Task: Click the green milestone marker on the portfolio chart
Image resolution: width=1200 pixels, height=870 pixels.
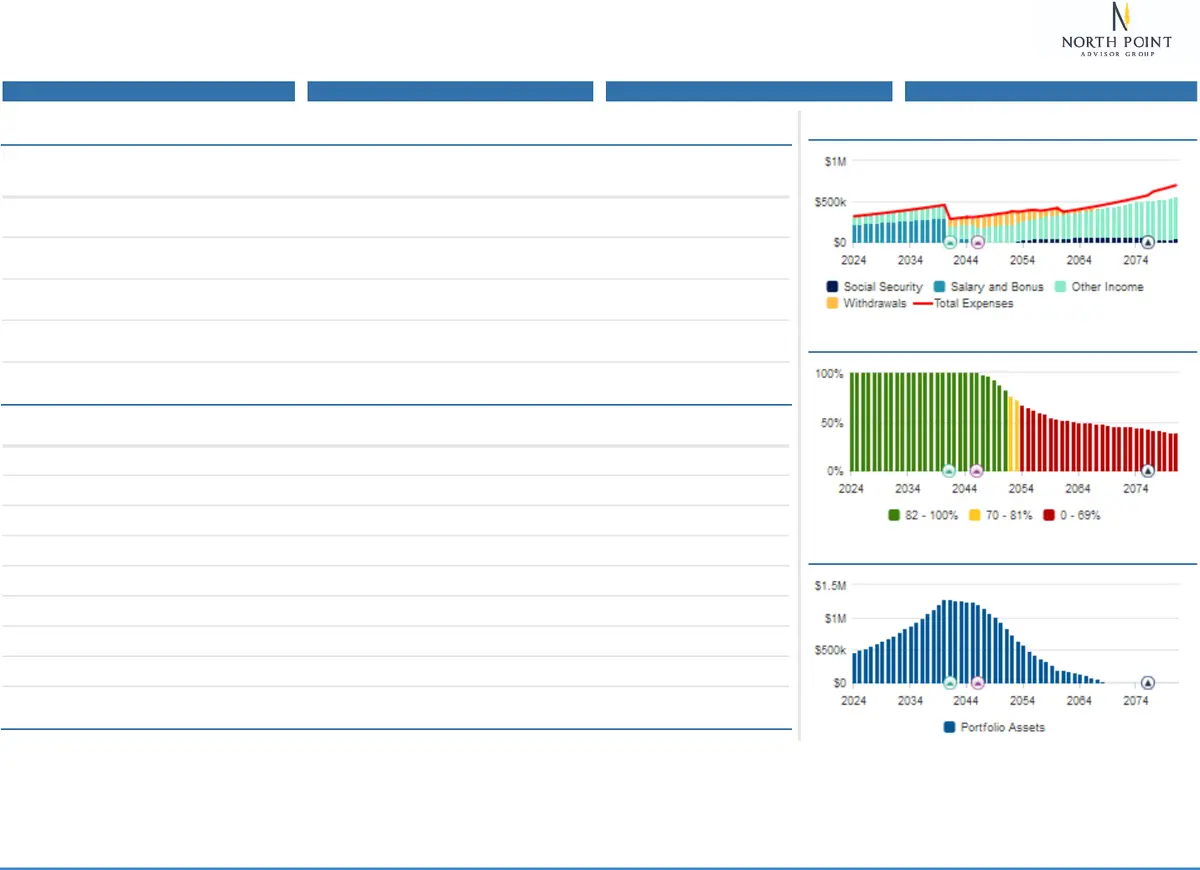Action: [950, 684]
